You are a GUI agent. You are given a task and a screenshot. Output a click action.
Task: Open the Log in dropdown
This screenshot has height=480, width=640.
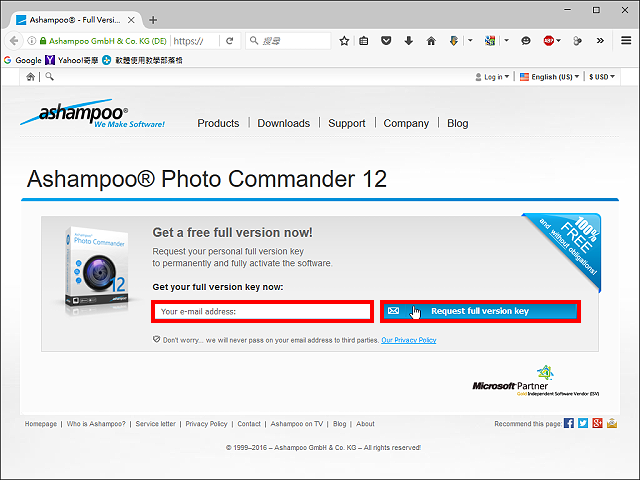492,77
